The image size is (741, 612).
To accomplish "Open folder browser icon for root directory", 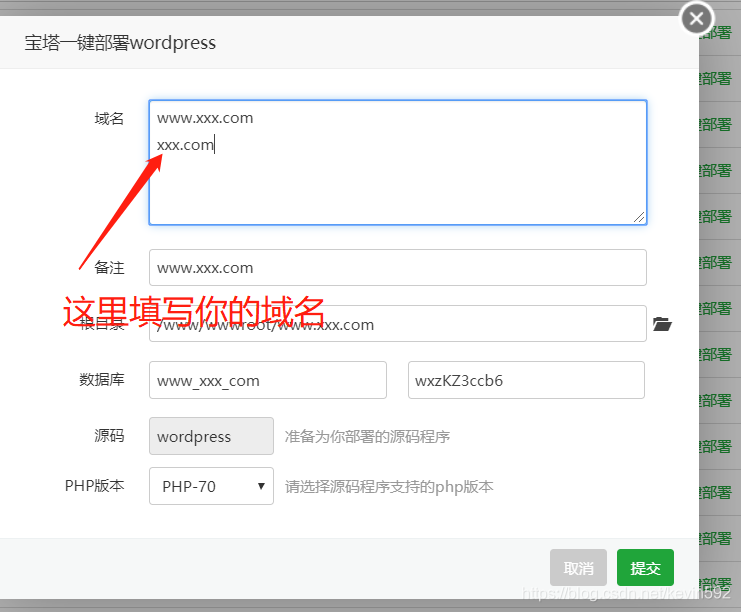I will tap(662, 324).
